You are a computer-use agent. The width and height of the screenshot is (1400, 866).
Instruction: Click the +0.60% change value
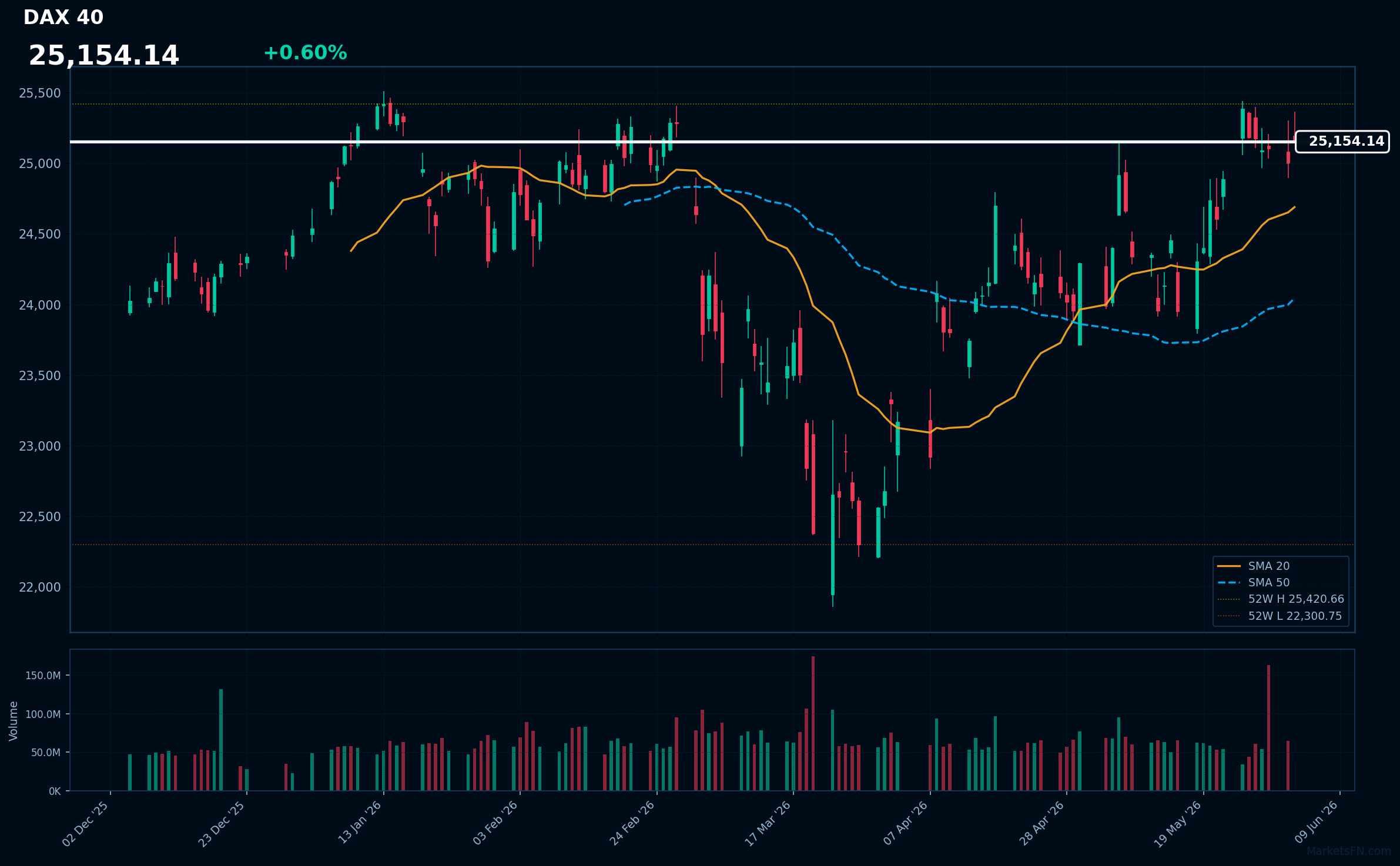305,53
